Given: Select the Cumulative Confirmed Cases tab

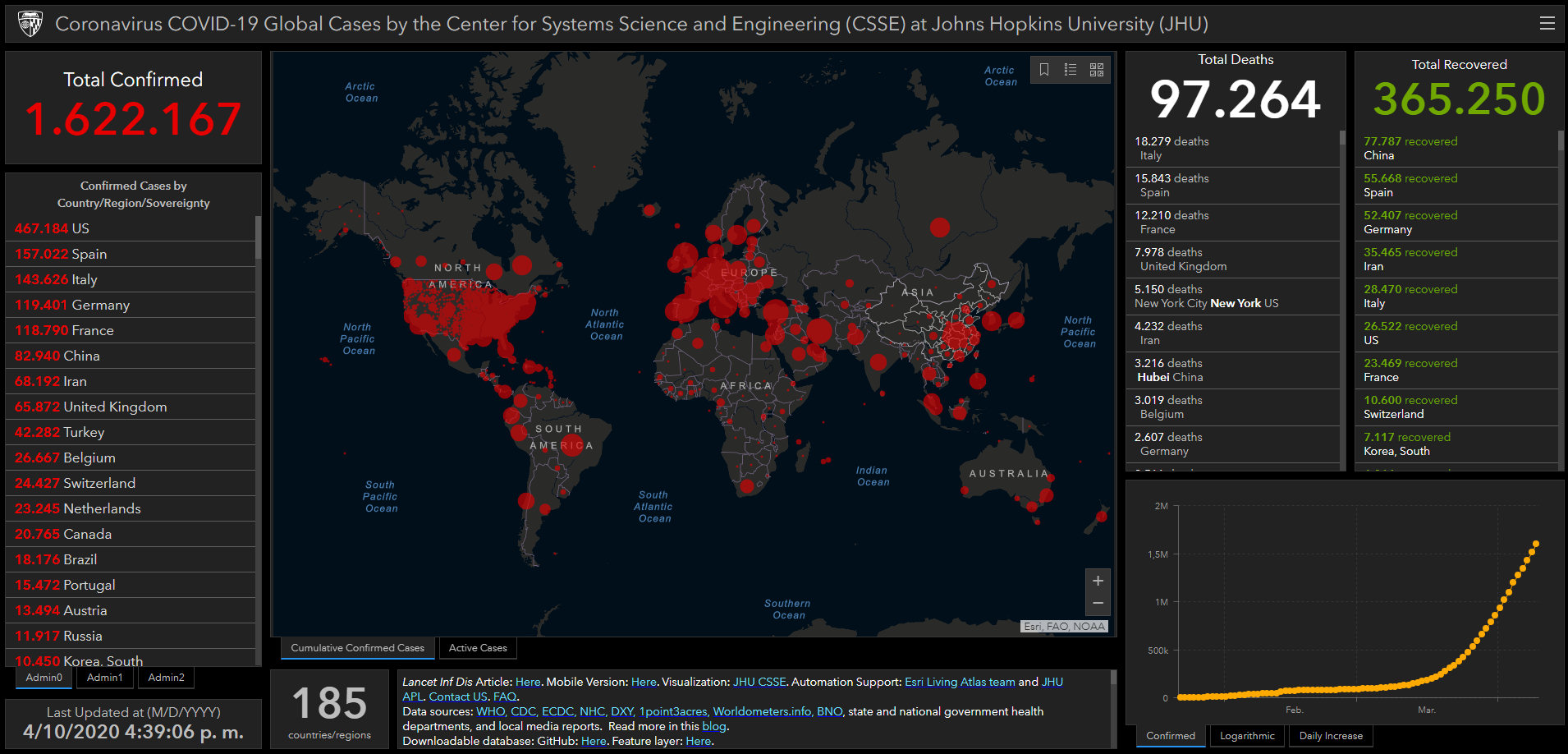Looking at the screenshot, I should tap(357, 648).
